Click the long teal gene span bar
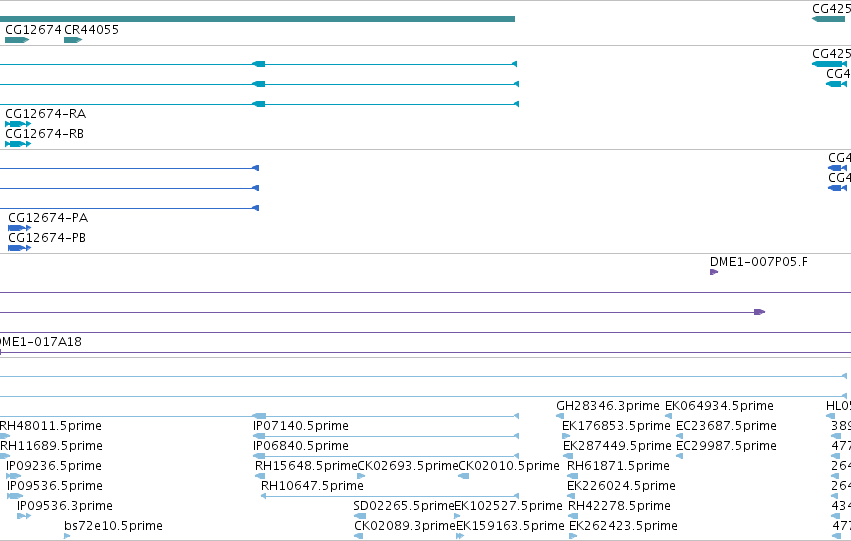This screenshot has height=541, width=851. (x=257, y=19)
